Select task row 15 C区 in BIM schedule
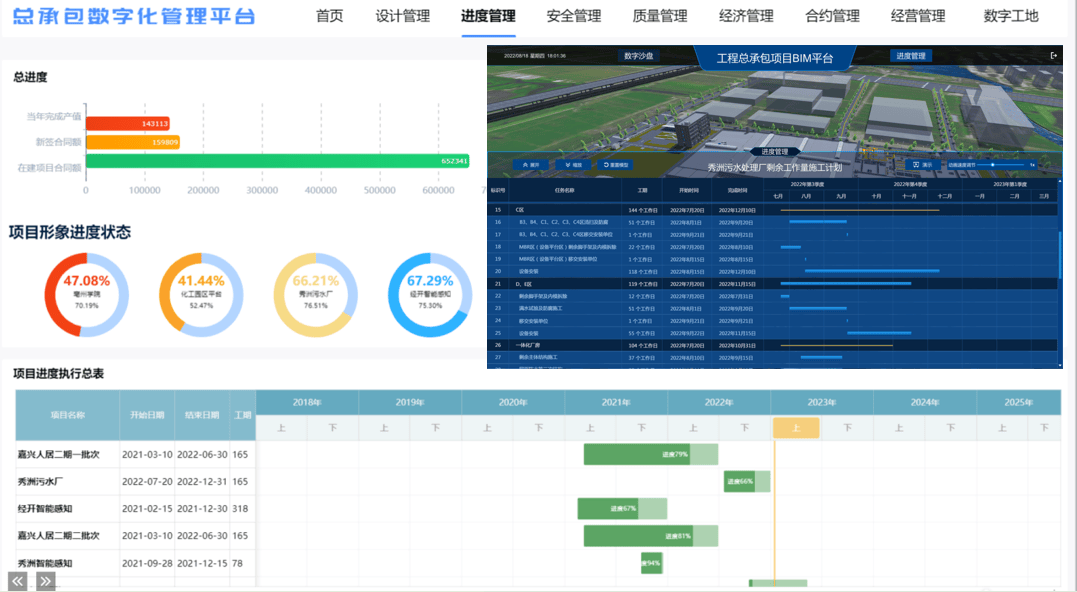 (773, 210)
